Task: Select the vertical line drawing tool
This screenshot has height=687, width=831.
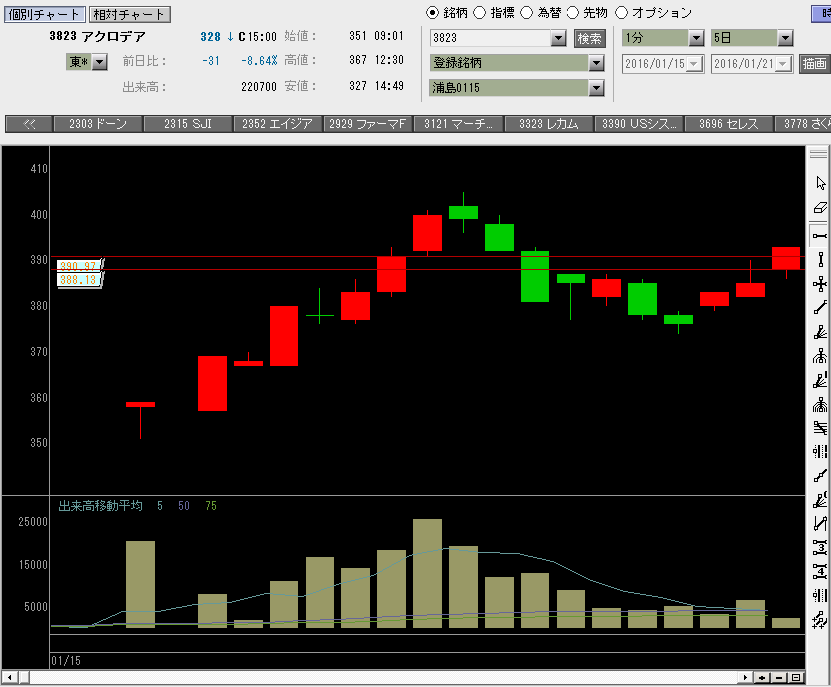Action: (820, 259)
